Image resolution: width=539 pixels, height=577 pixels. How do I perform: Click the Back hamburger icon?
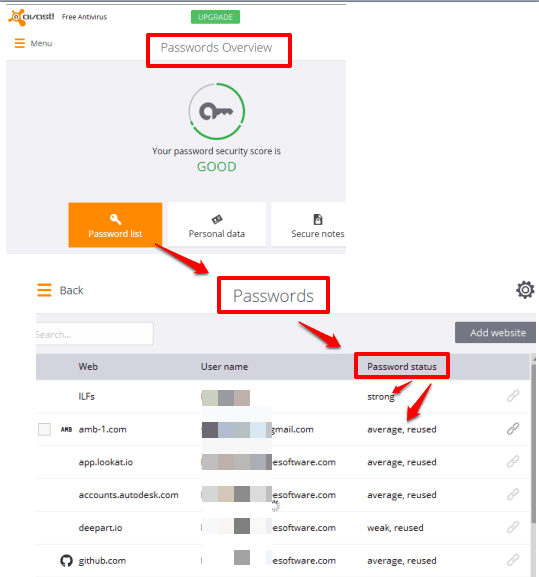point(44,290)
